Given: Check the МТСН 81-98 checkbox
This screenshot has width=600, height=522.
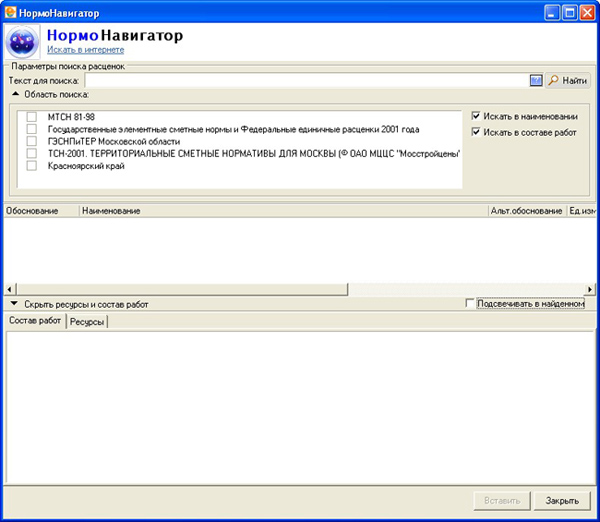Looking at the screenshot, I should (32, 117).
